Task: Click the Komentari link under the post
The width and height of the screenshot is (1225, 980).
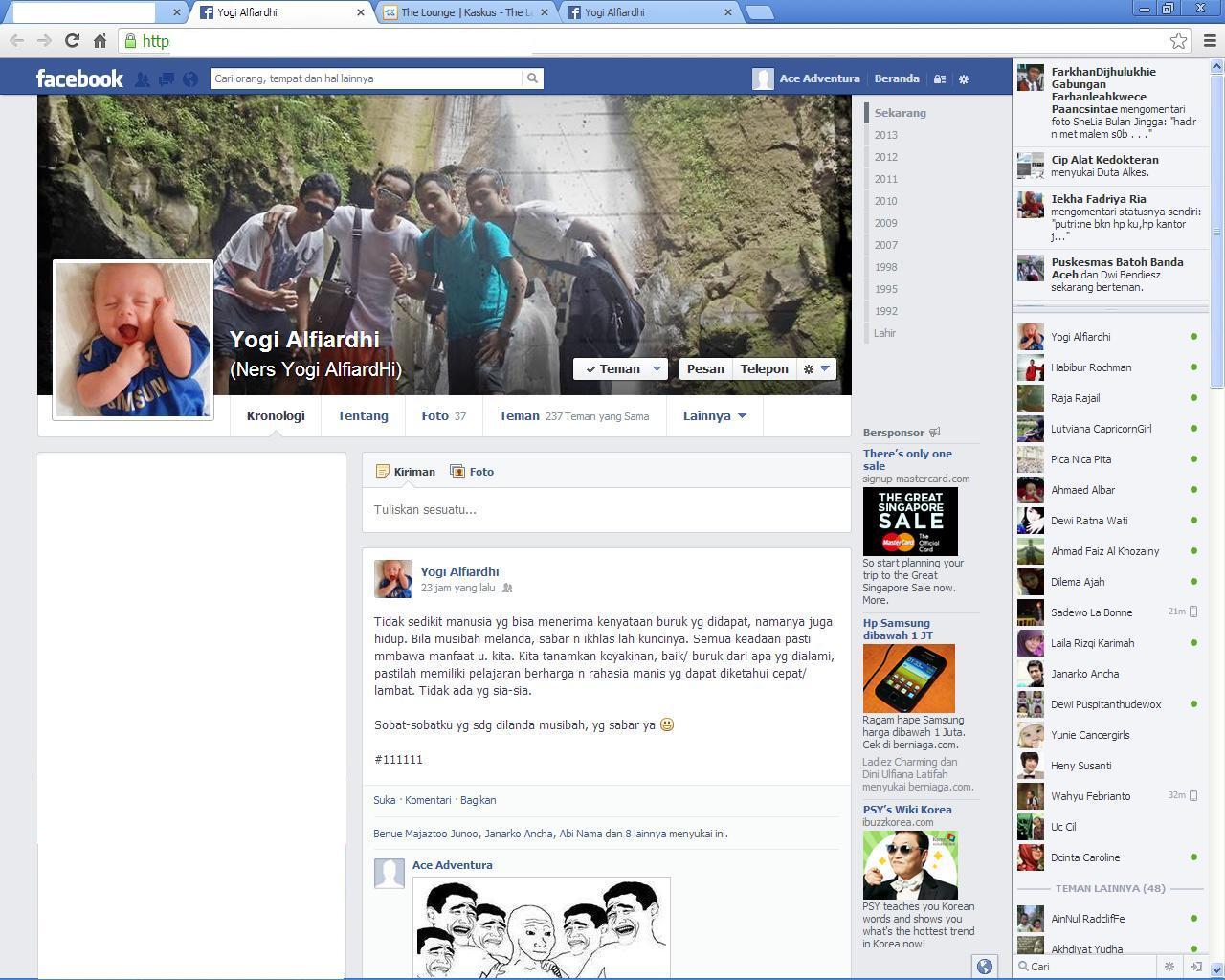Action: [428, 800]
